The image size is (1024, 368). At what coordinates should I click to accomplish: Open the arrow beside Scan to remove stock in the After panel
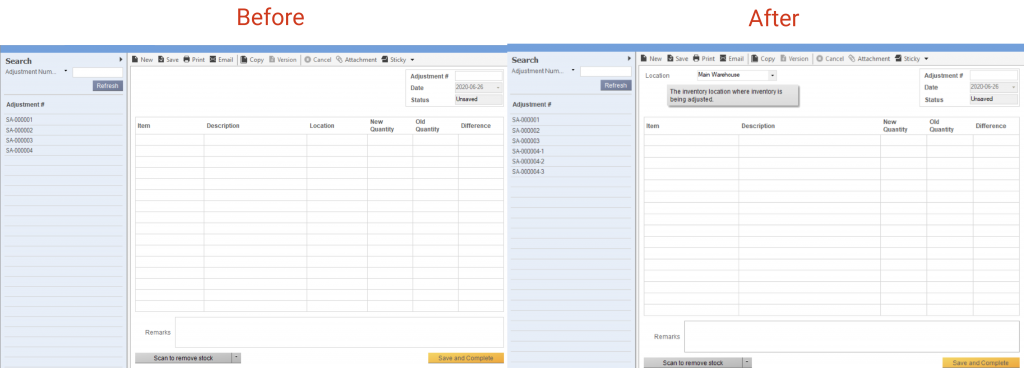click(x=747, y=362)
